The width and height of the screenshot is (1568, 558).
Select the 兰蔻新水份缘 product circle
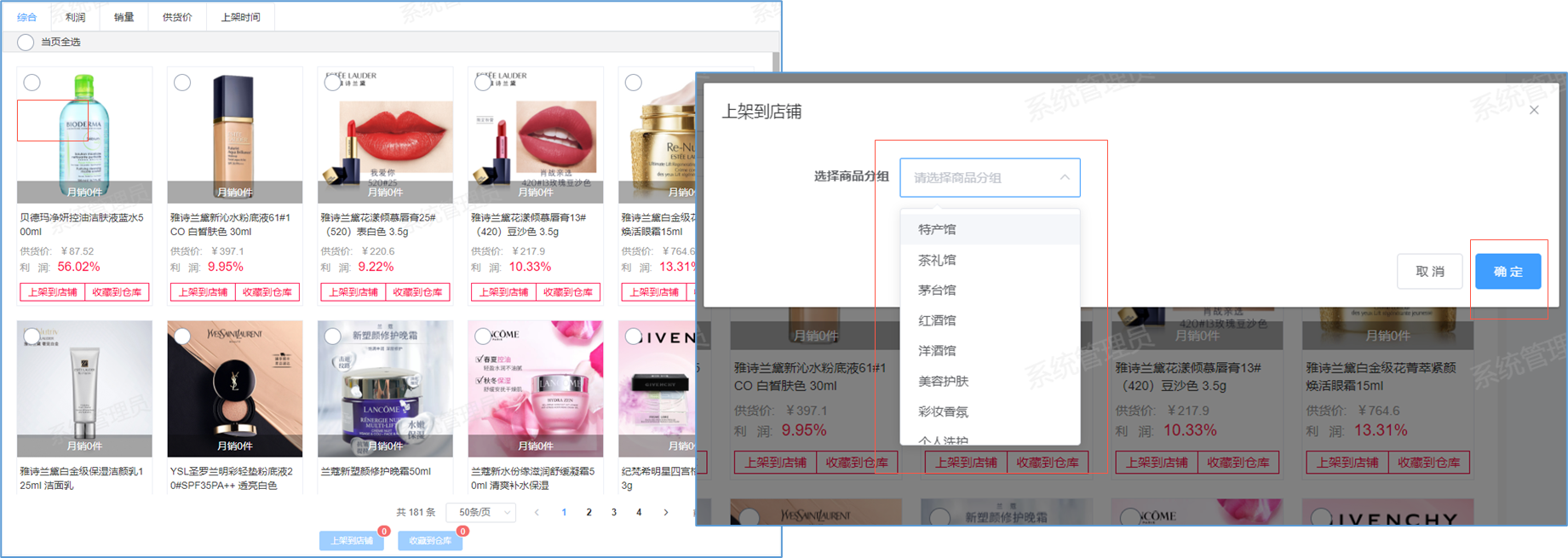(x=483, y=337)
